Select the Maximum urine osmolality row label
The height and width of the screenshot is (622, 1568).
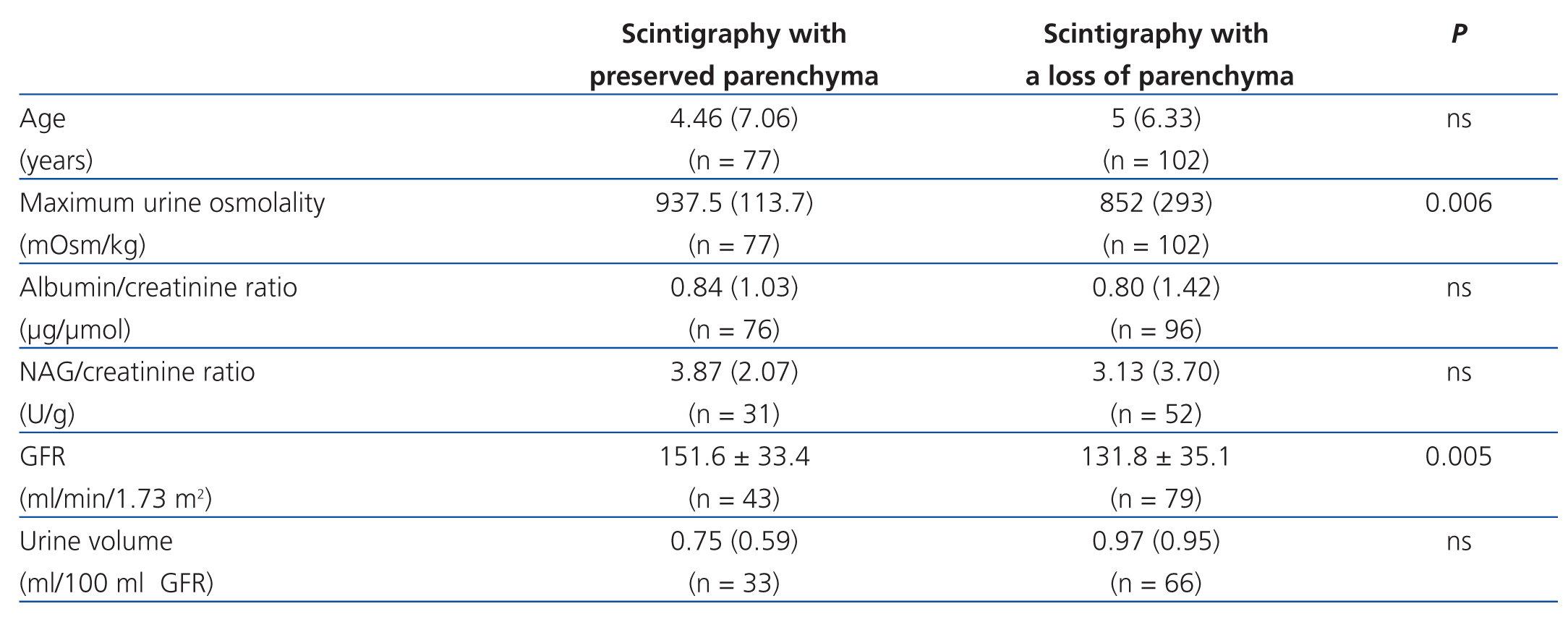click(x=172, y=203)
